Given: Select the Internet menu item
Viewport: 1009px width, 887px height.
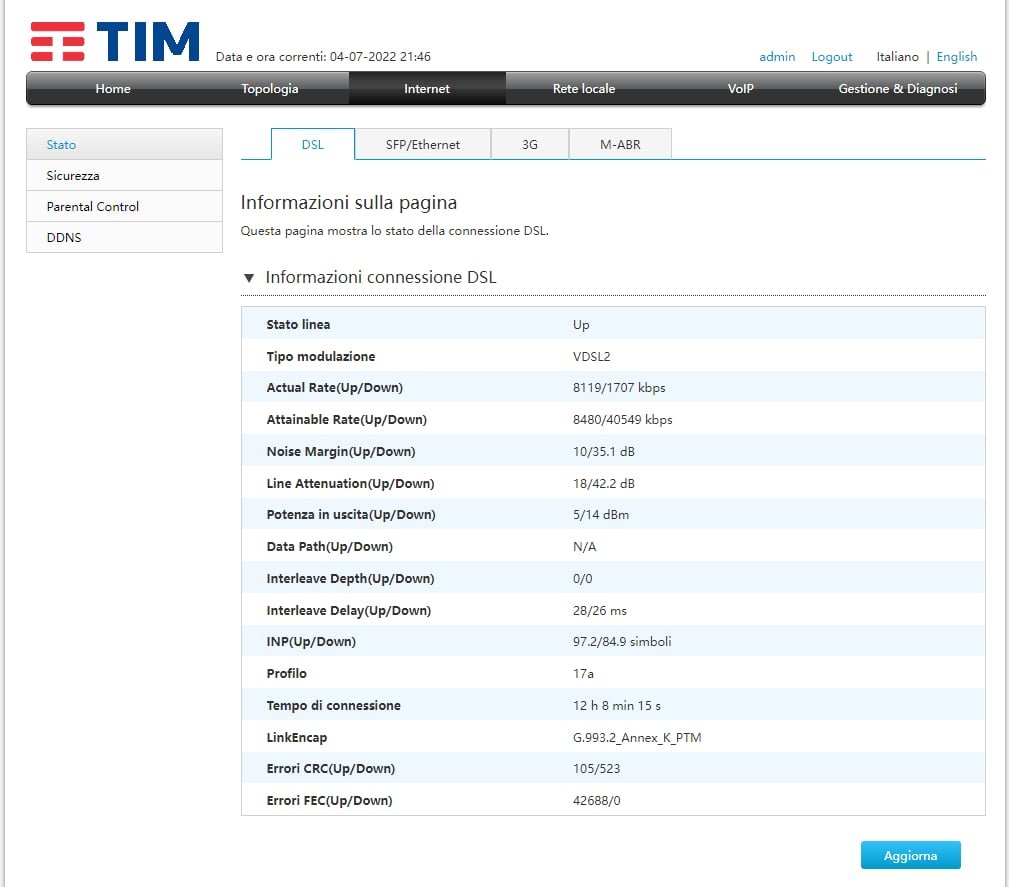Looking at the screenshot, I should (x=427, y=89).
